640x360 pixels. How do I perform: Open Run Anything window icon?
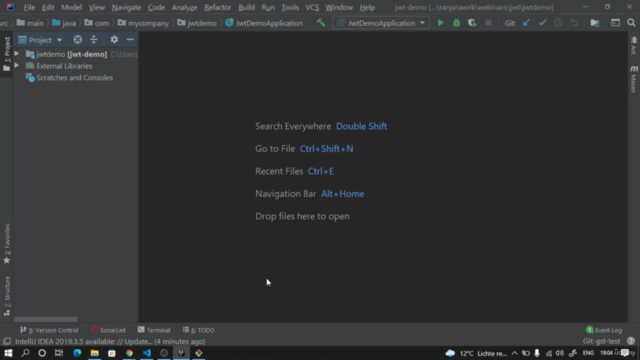coord(615,23)
